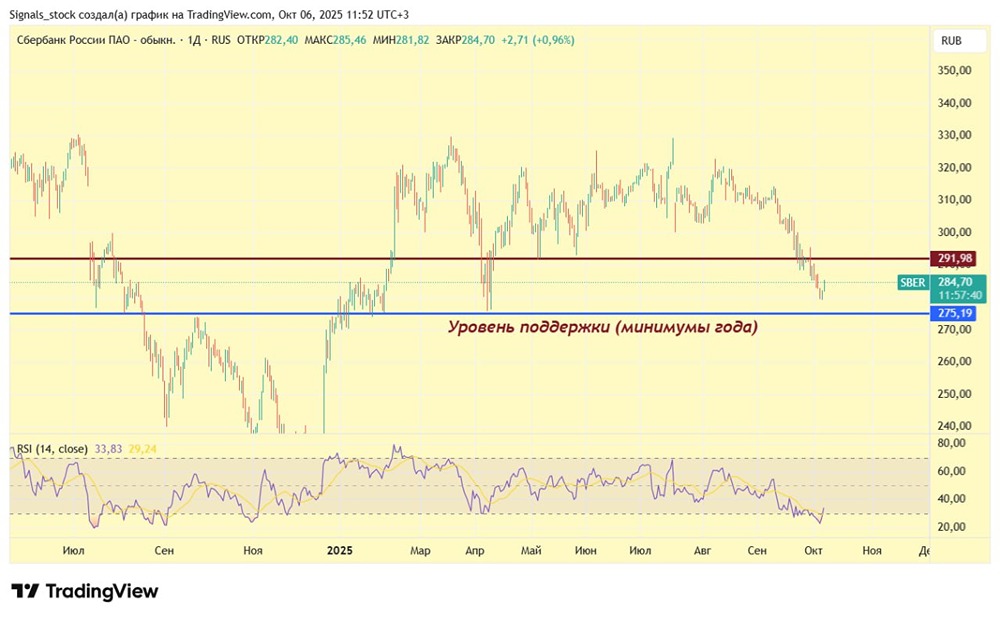
Task: Click the Май label on time axis
Action: pyautogui.click(x=531, y=550)
